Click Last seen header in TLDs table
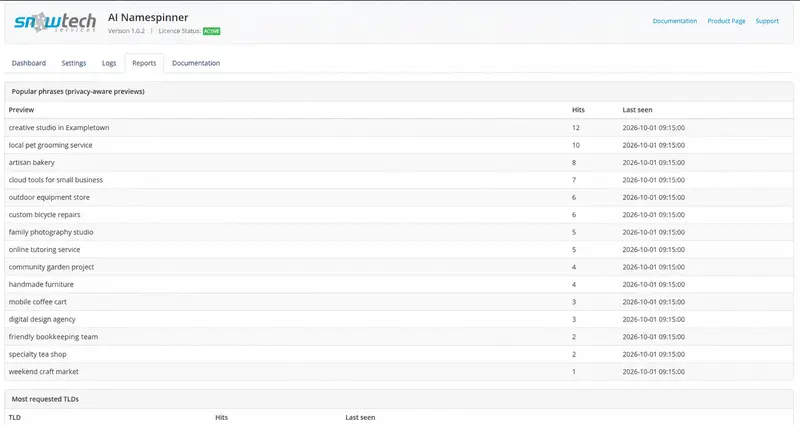This screenshot has width=800, height=425. coord(360,417)
